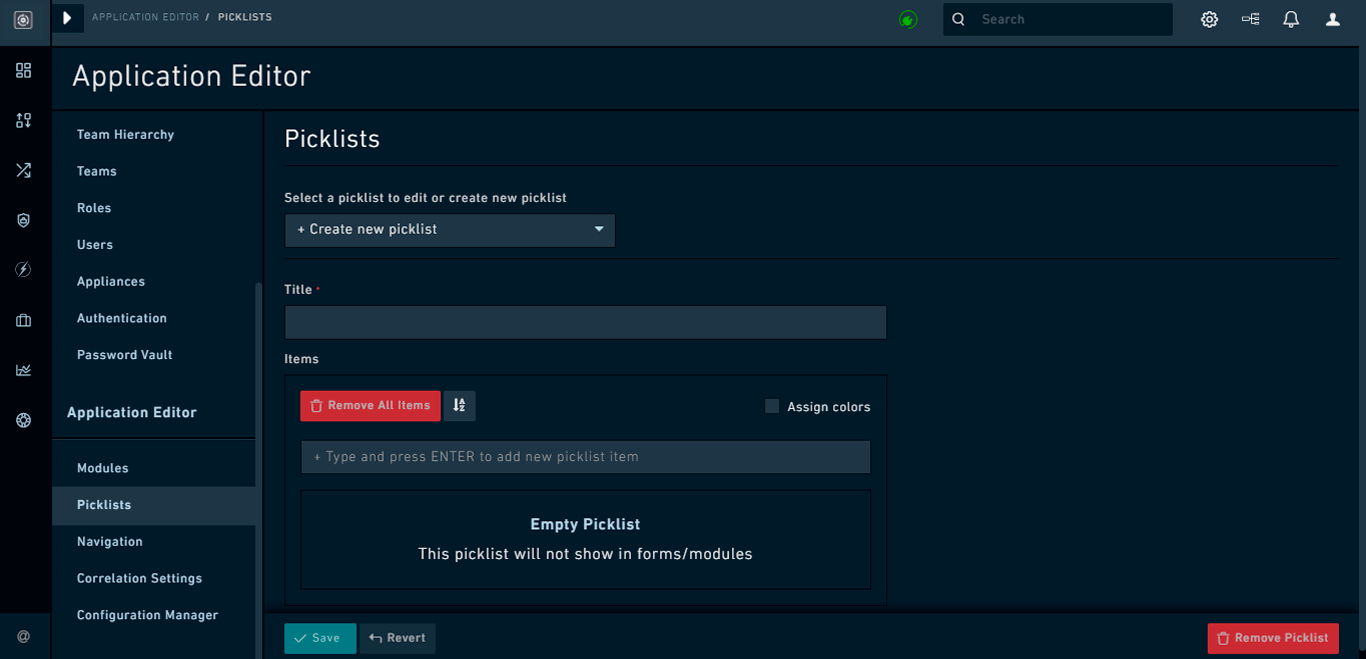Click the sort icon beside Remove All Items

click(459, 406)
